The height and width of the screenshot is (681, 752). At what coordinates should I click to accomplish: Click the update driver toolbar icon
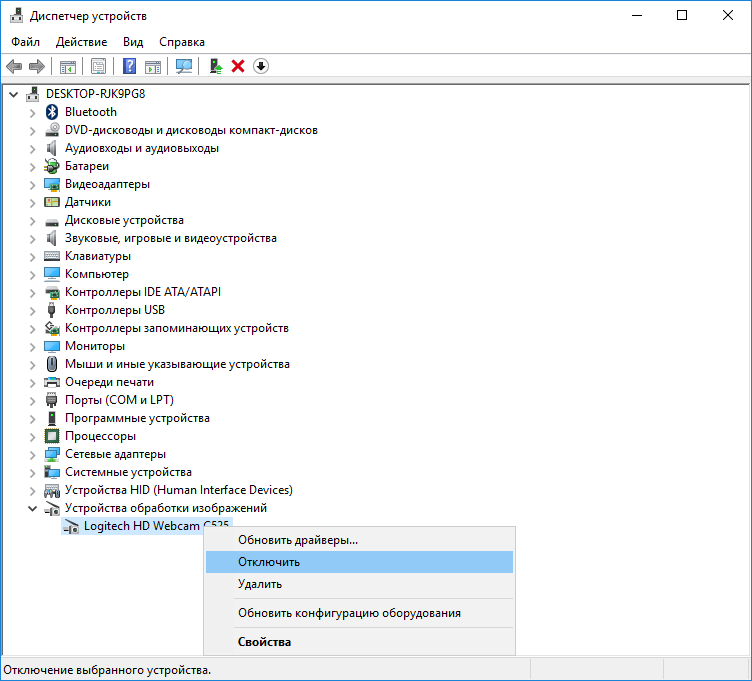(216, 66)
